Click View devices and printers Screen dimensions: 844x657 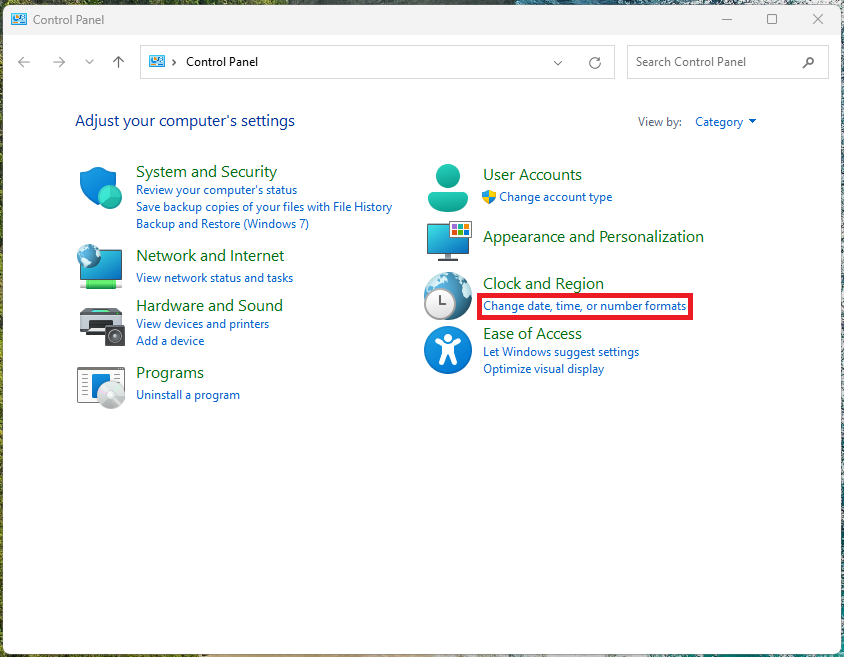click(202, 324)
